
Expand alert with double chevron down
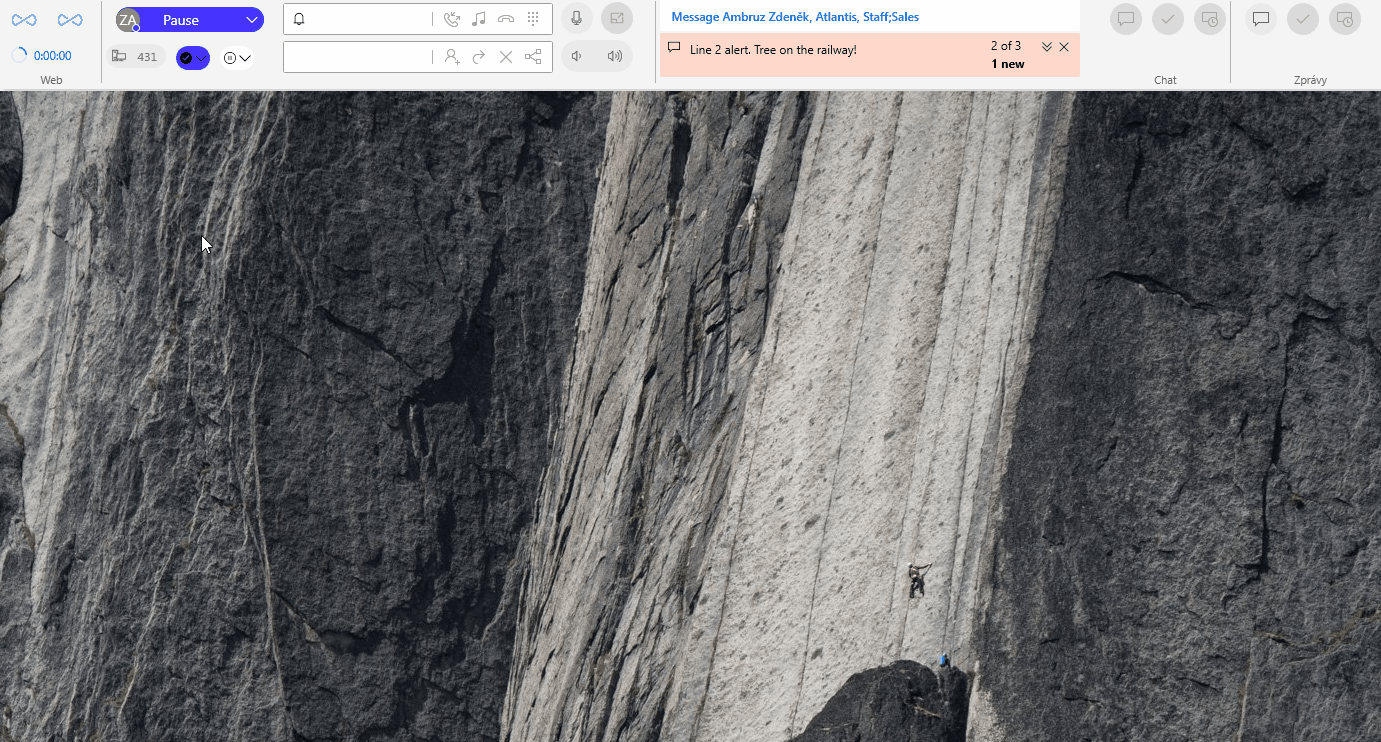tap(1047, 47)
